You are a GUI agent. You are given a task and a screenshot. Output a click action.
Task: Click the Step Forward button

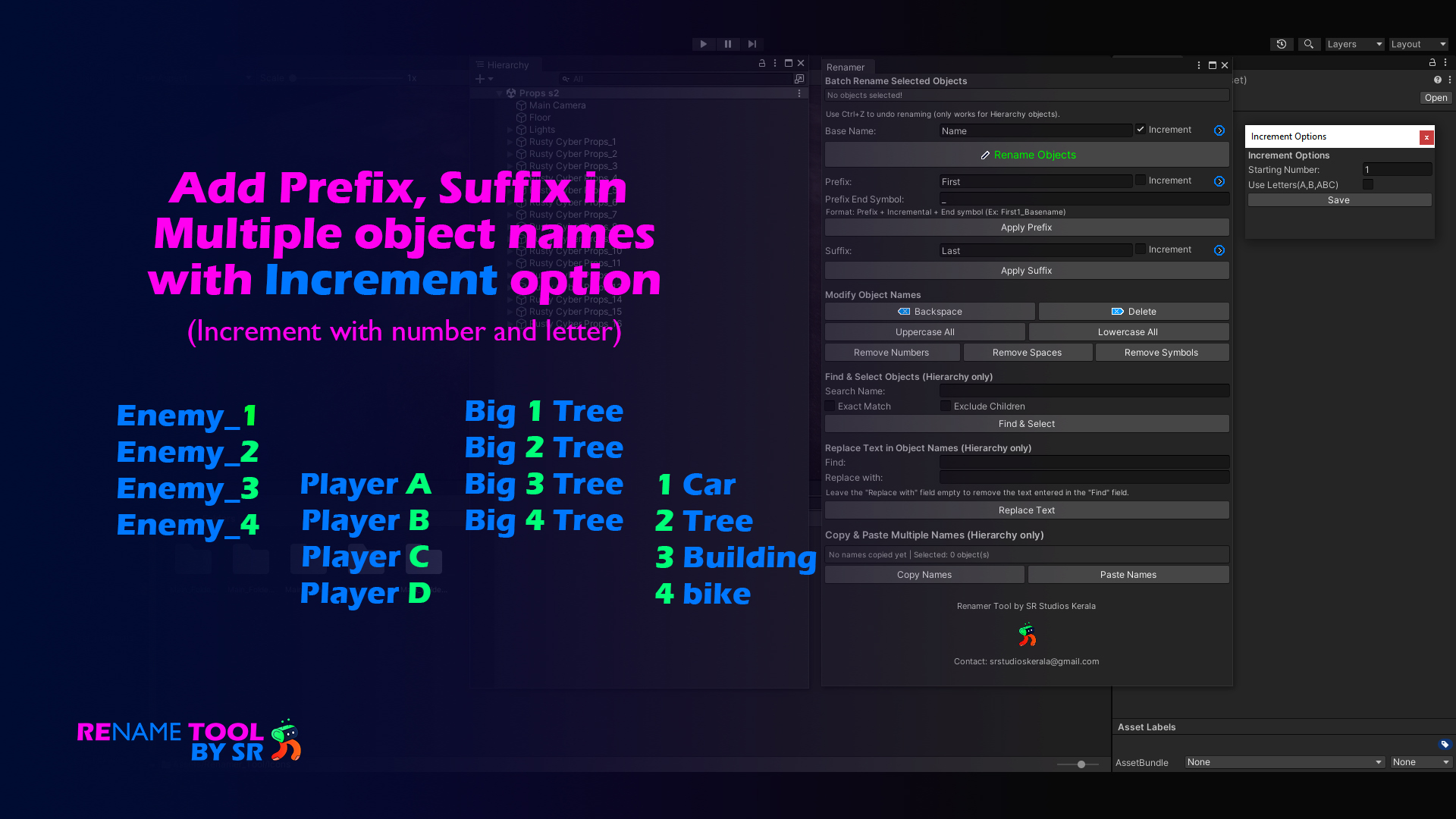click(752, 44)
